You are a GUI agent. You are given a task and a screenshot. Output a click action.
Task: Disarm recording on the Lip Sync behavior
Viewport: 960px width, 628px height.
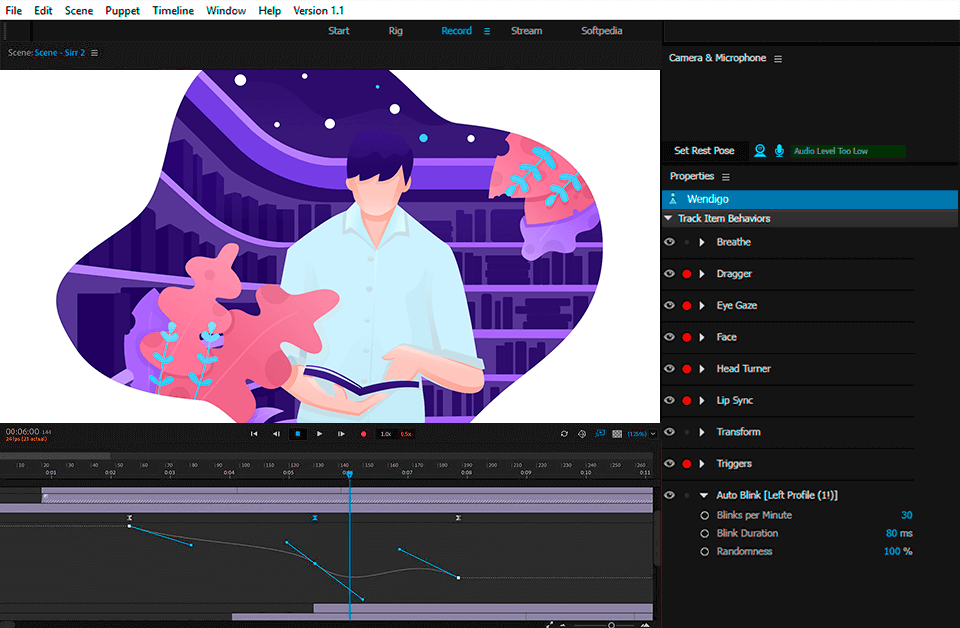686,400
